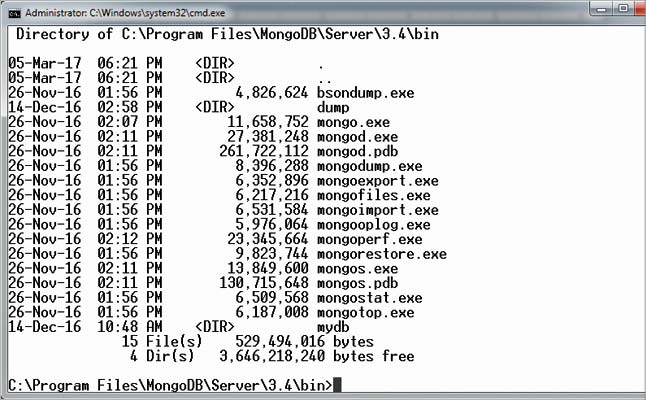Click the size value 130,715,648

[x=264, y=283]
